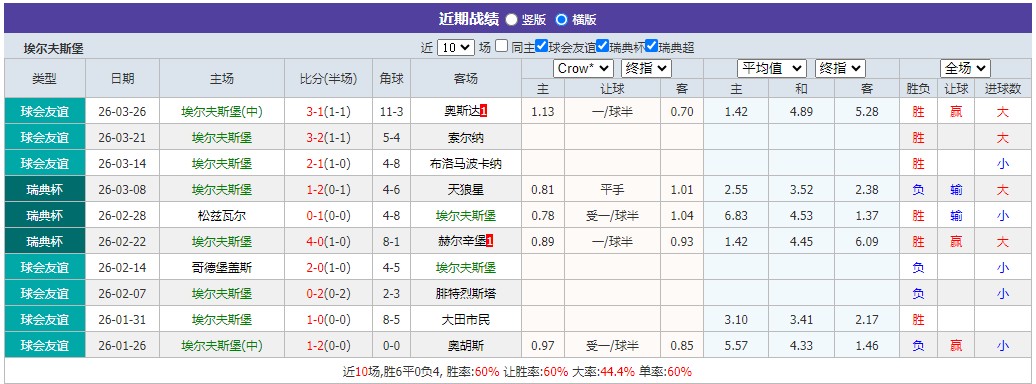
Task: Click the score 1-0(0-0)
Action: [328, 320]
